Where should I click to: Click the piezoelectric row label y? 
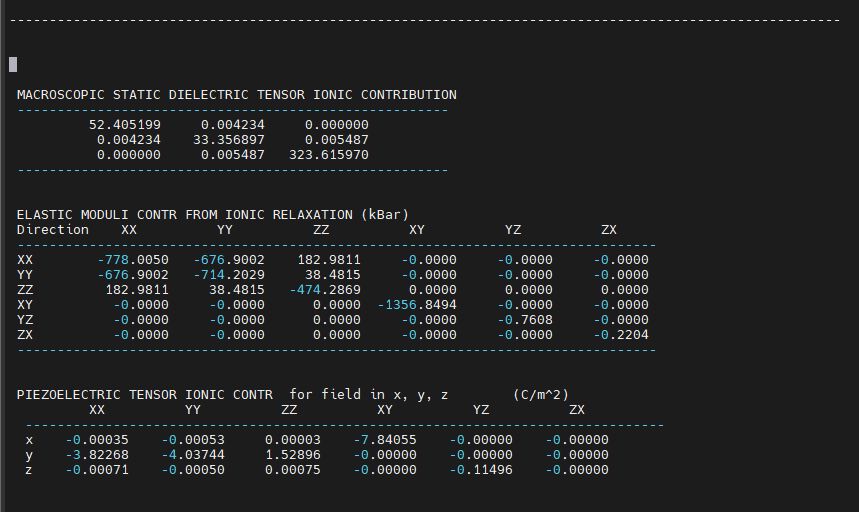click(29, 456)
